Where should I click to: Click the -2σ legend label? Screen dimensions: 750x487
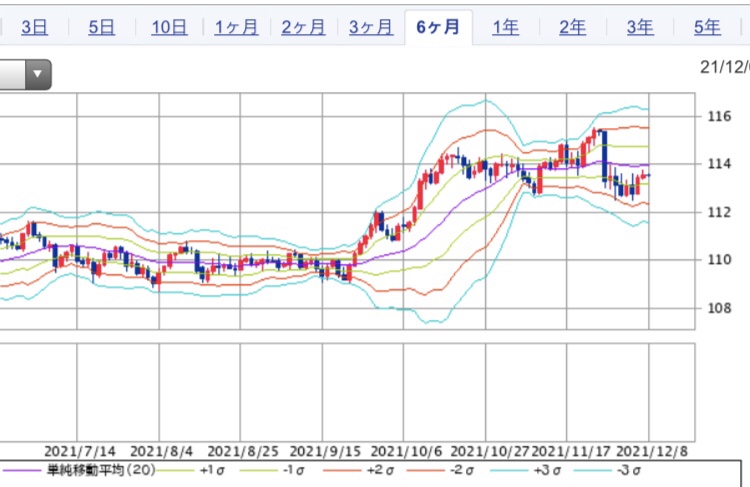coord(462,471)
